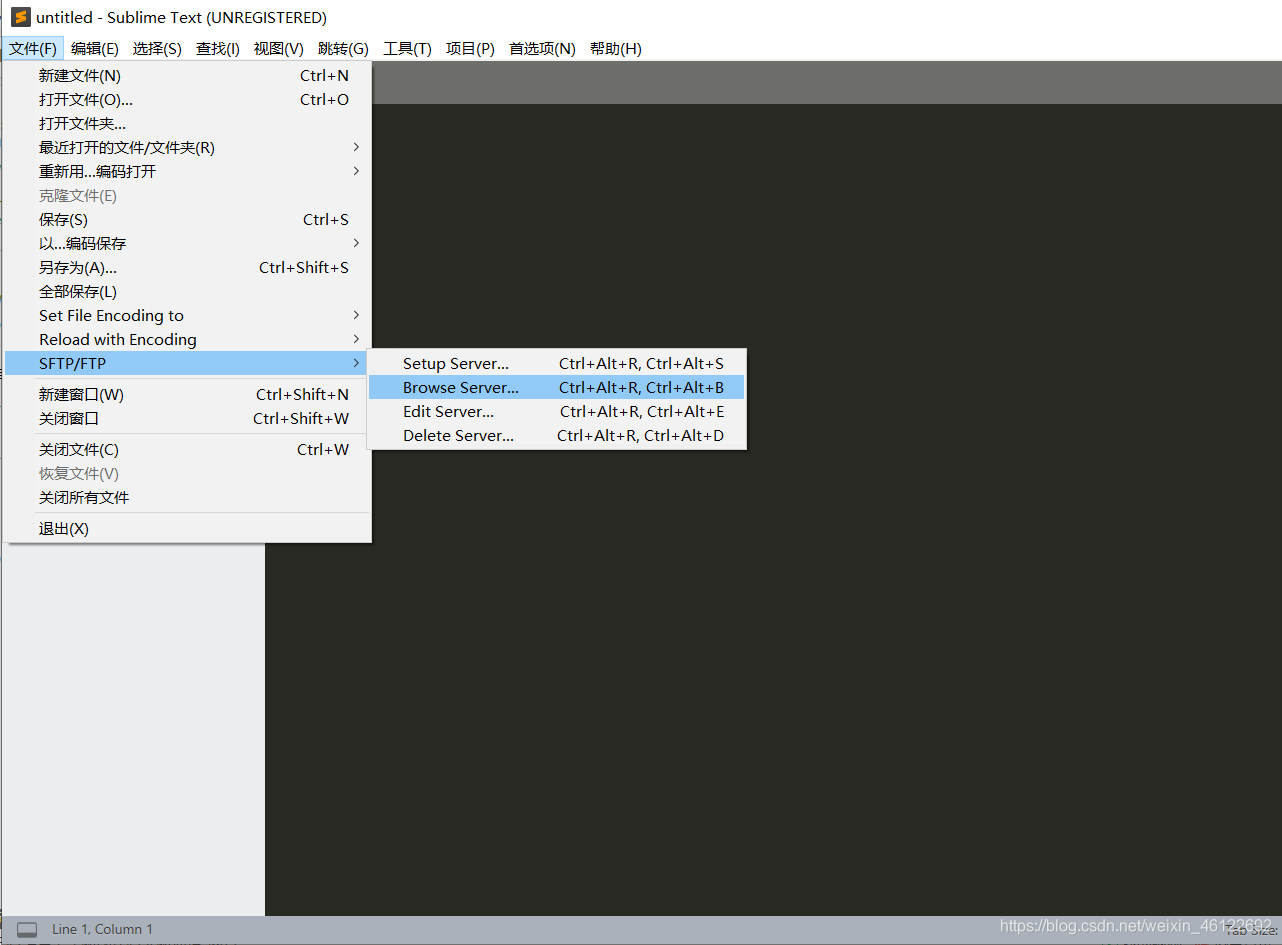Screen dimensions: 1282x945
Task: Expand 以...编码保存 submenu
Action: tap(187, 243)
